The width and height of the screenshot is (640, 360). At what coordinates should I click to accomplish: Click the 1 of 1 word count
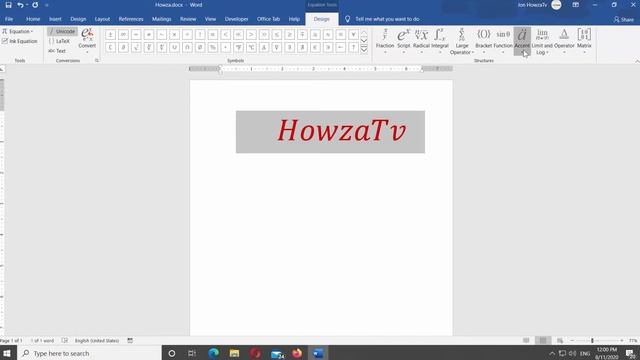point(42,340)
